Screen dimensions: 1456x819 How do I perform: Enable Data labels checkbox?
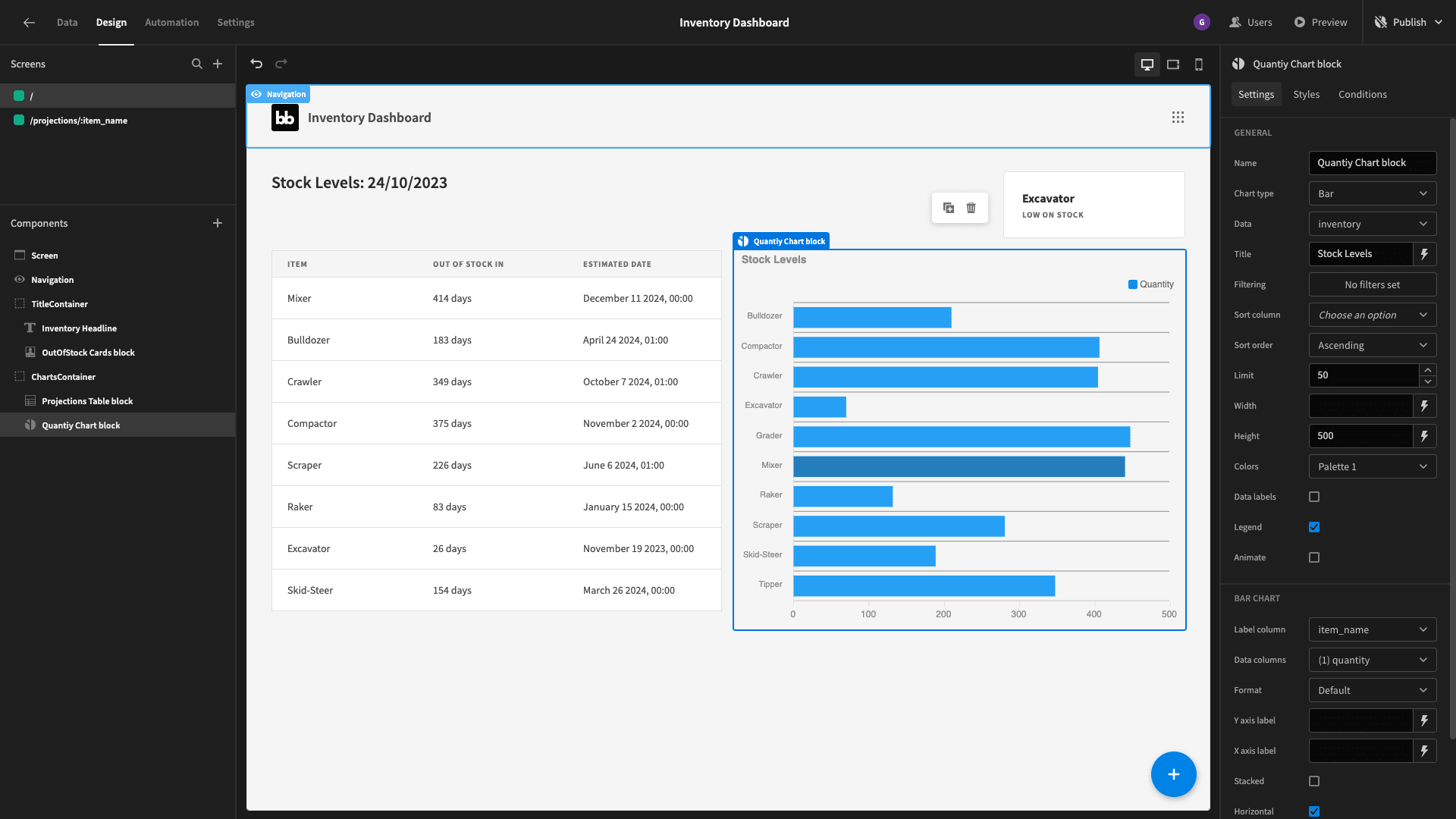[1314, 497]
